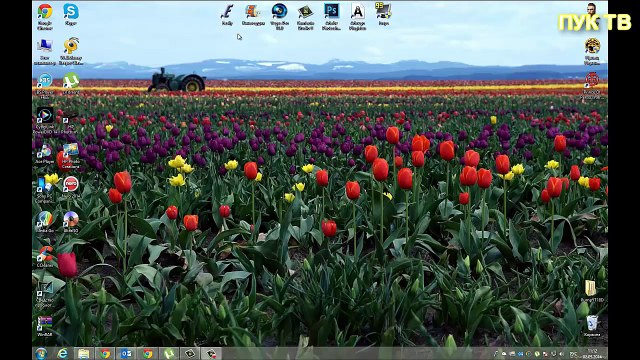This screenshot has height=360, width=640.
Task: Launch Vegas Pro from the desktop
Action: point(280,16)
